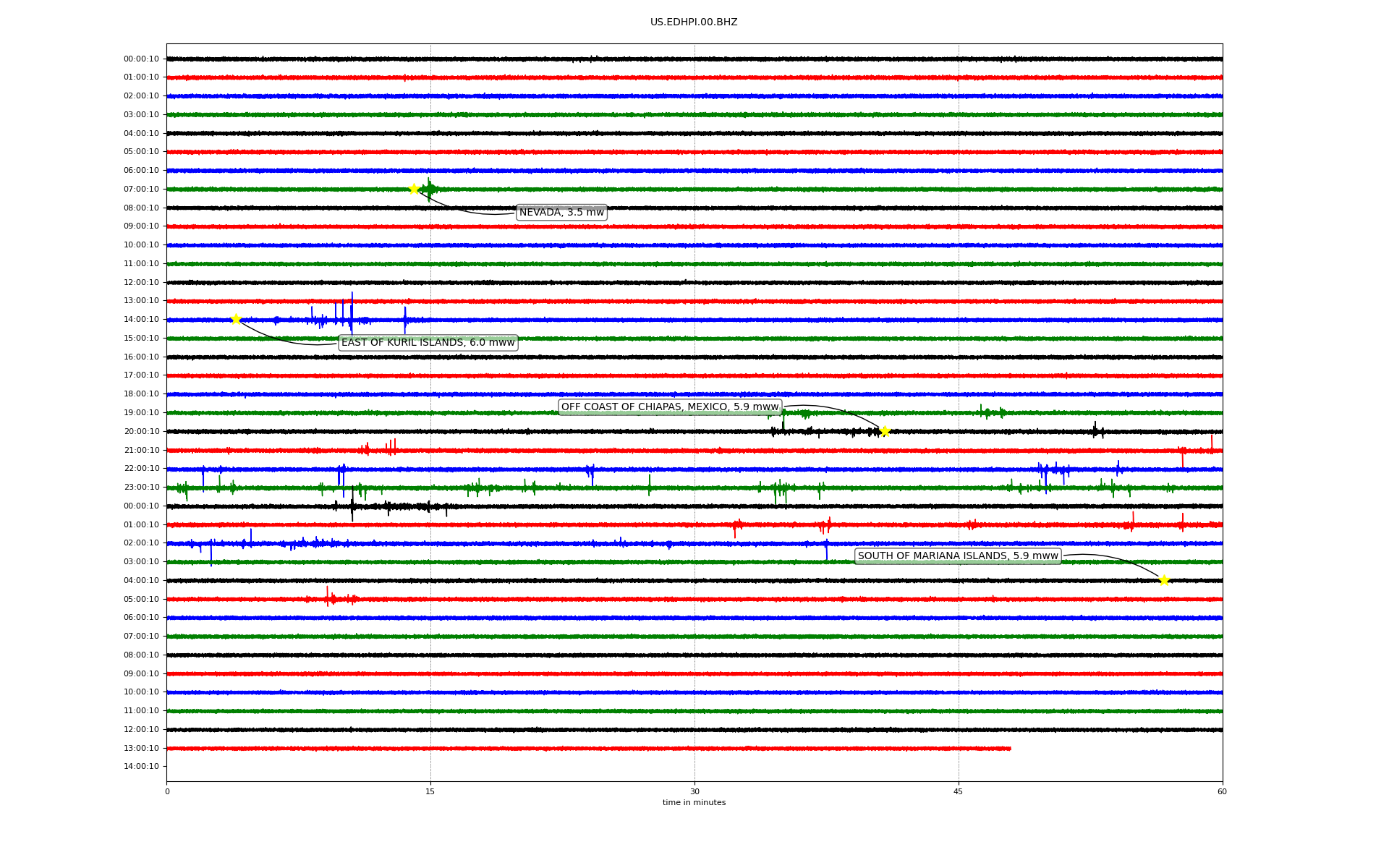Click the 60 tick label on the time axis
This screenshot has width=1389, height=868.
coord(1222,791)
